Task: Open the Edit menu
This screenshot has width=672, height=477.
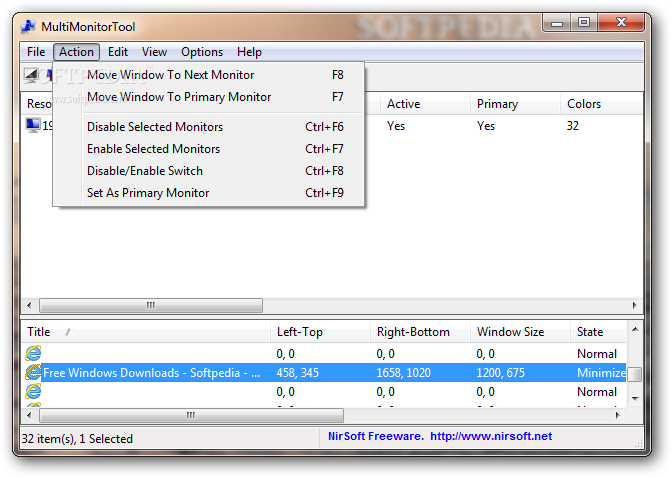Action: point(118,52)
